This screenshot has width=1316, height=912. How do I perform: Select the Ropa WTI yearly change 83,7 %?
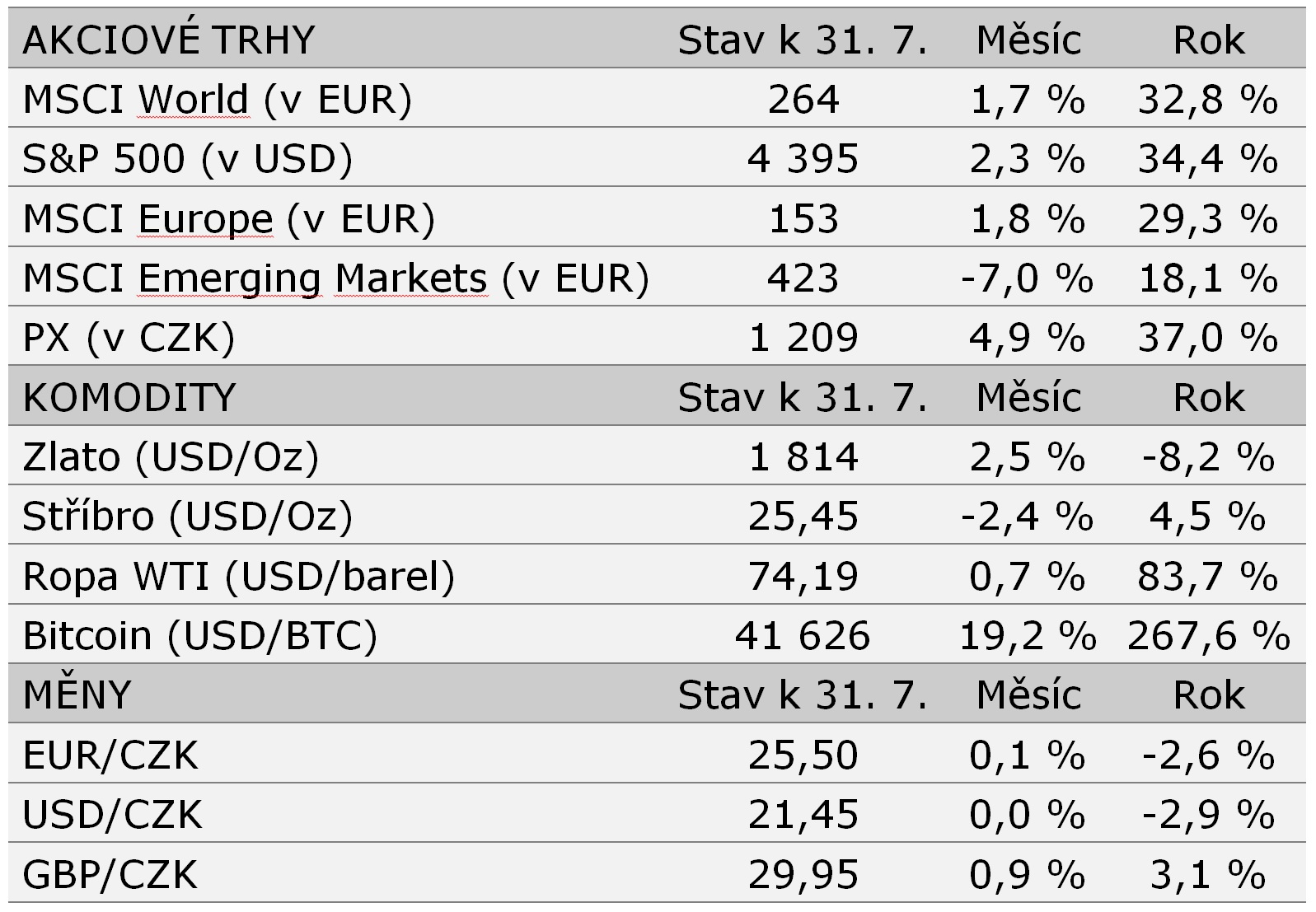tap(1207, 576)
